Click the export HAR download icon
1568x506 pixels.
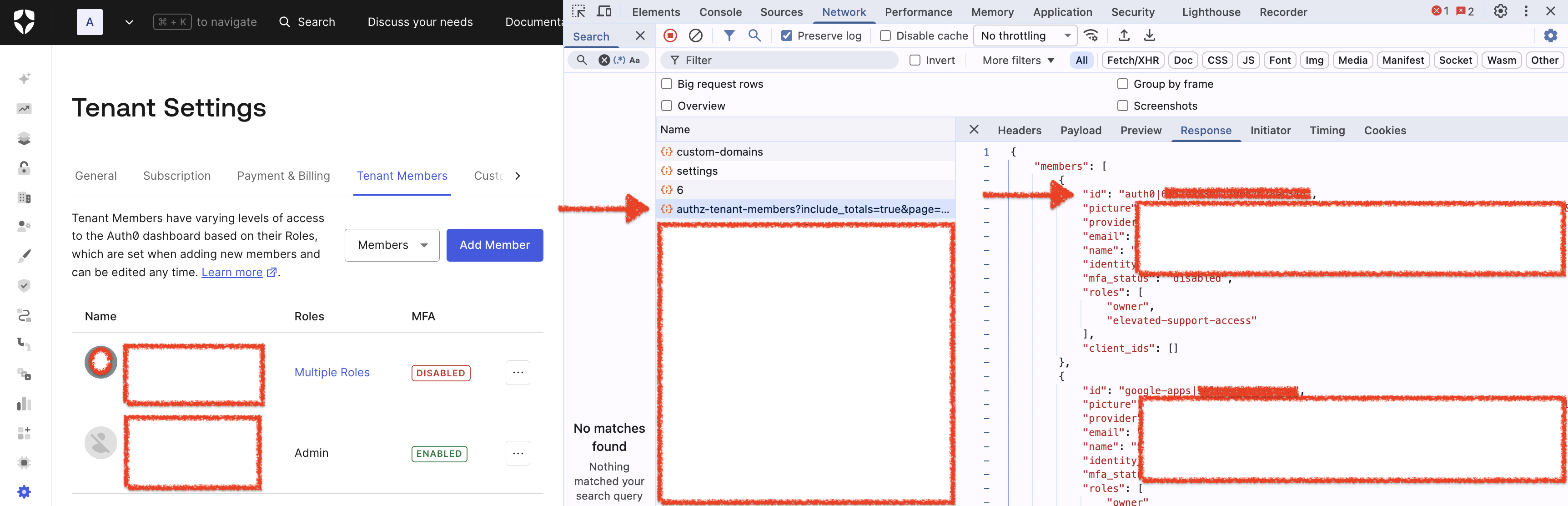[x=1149, y=35]
